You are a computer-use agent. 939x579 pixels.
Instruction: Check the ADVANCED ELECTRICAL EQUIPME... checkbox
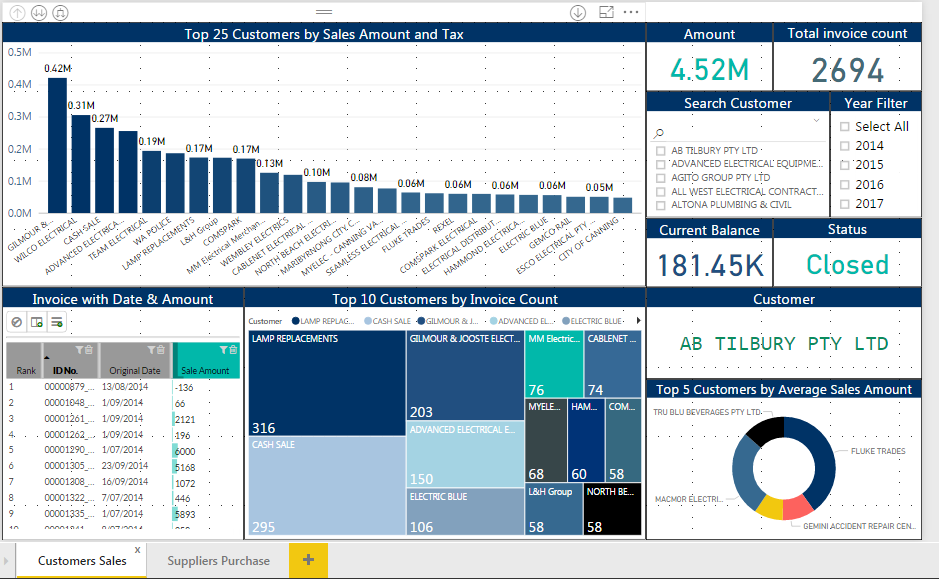coord(661,164)
